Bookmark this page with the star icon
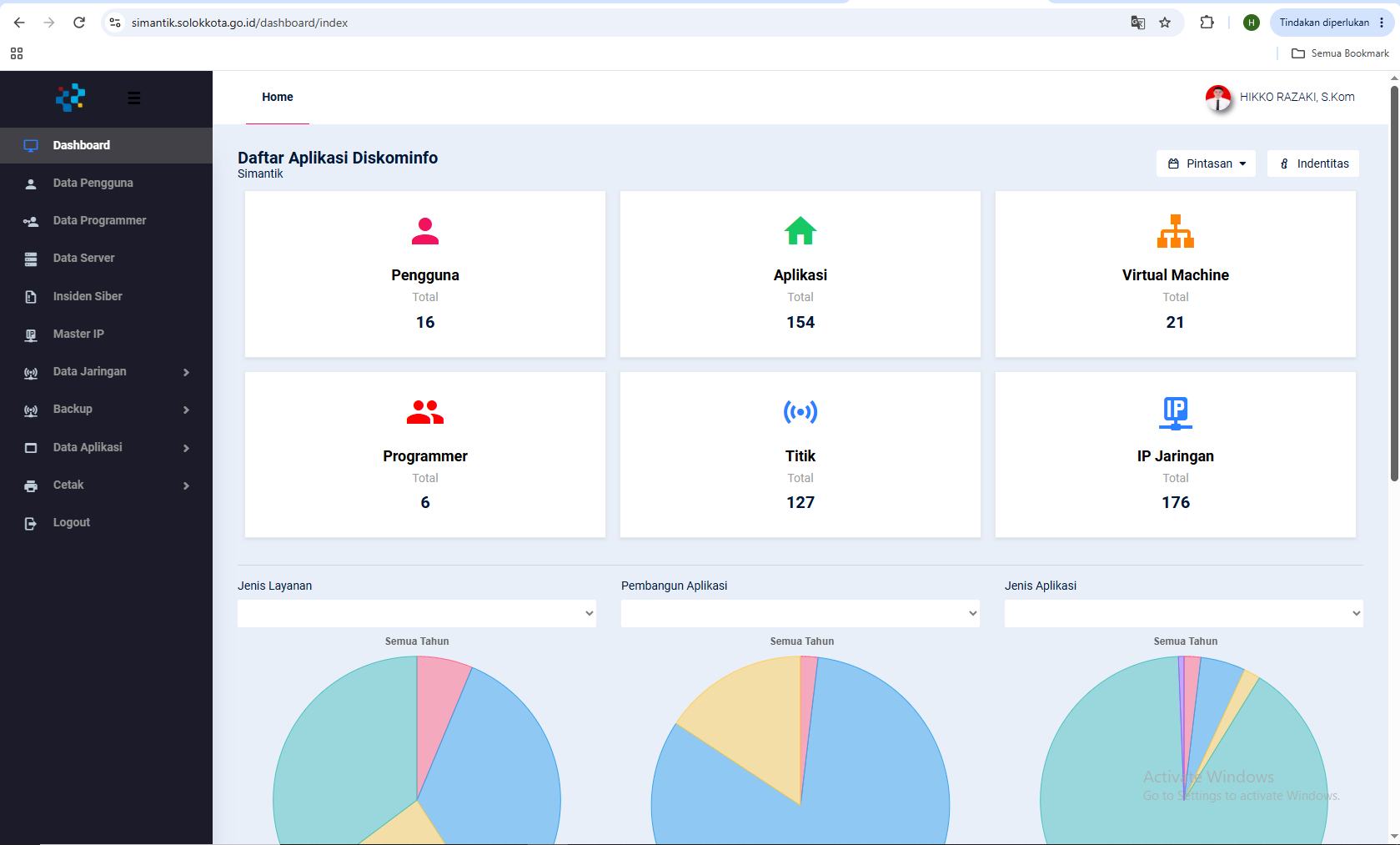The height and width of the screenshot is (845, 1400). 1165,23
